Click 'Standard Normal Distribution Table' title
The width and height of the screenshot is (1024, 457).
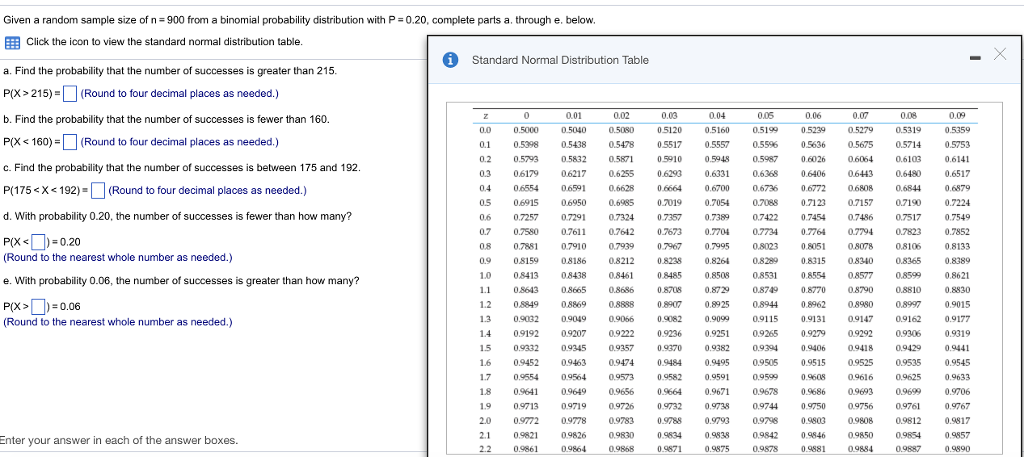(560, 60)
